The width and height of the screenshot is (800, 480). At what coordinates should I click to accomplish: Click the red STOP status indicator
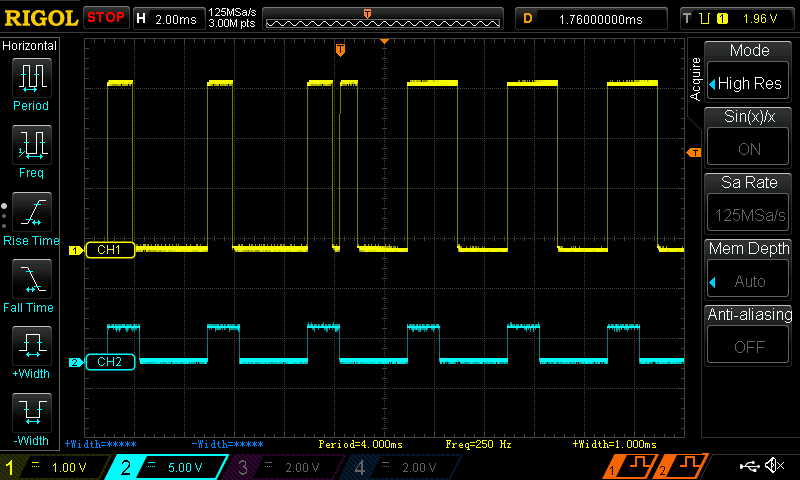coord(106,17)
